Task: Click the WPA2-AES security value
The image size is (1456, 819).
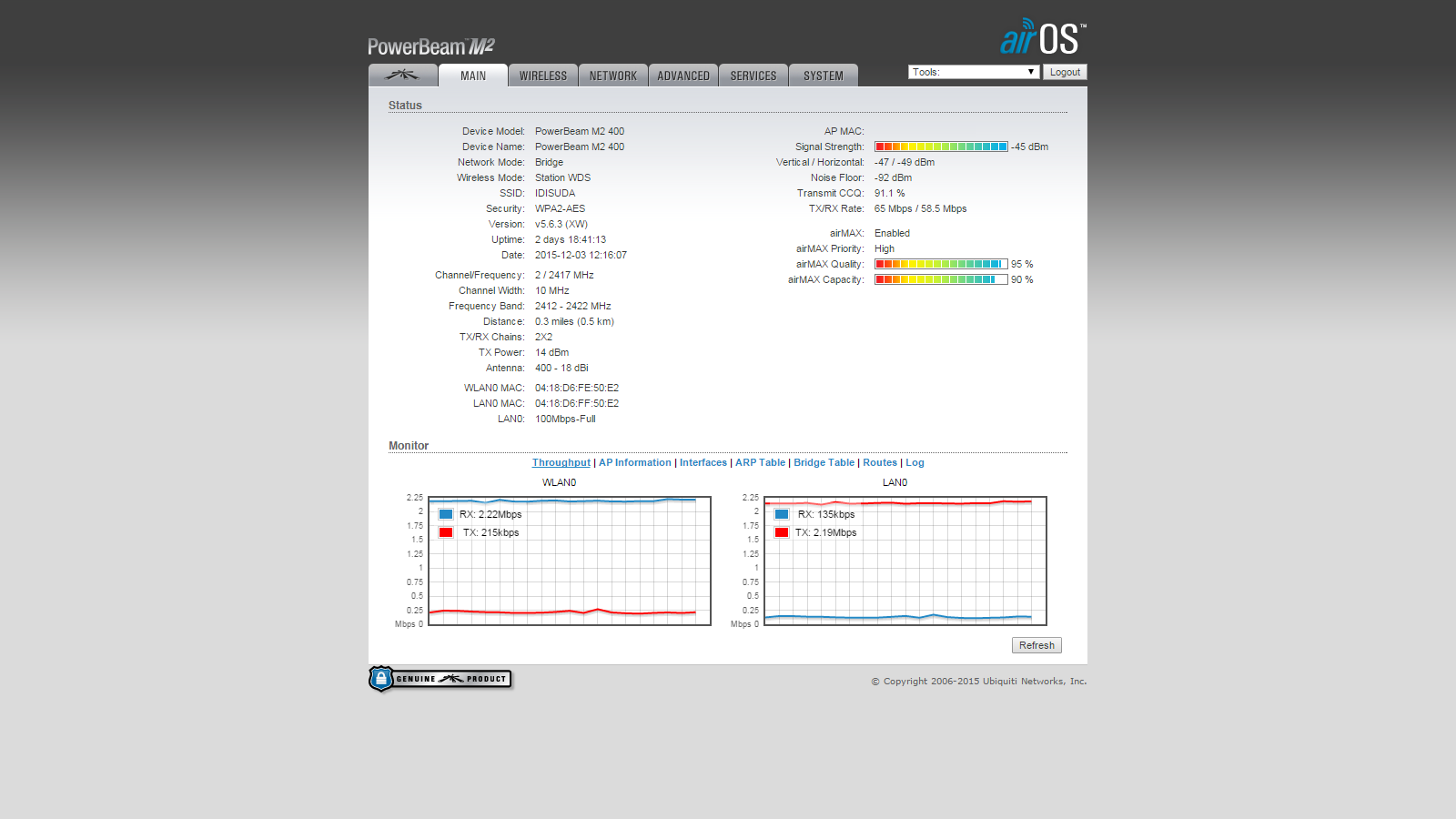Action: [560, 208]
